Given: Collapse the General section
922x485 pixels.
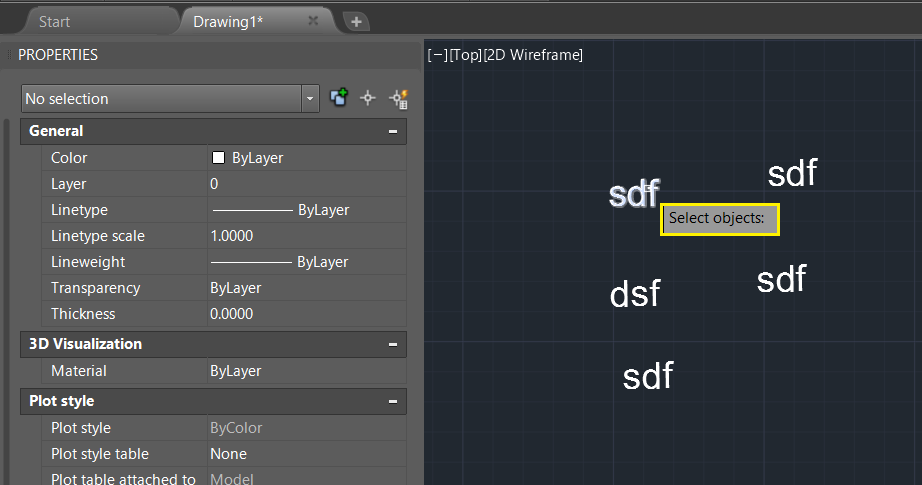Looking at the screenshot, I should (393, 132).
